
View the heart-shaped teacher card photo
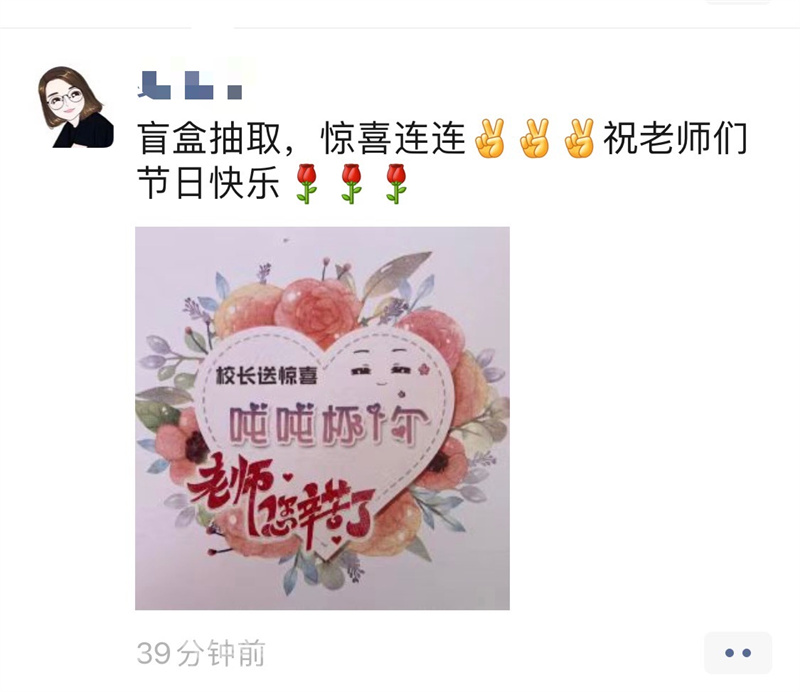(x=322, y=418)
